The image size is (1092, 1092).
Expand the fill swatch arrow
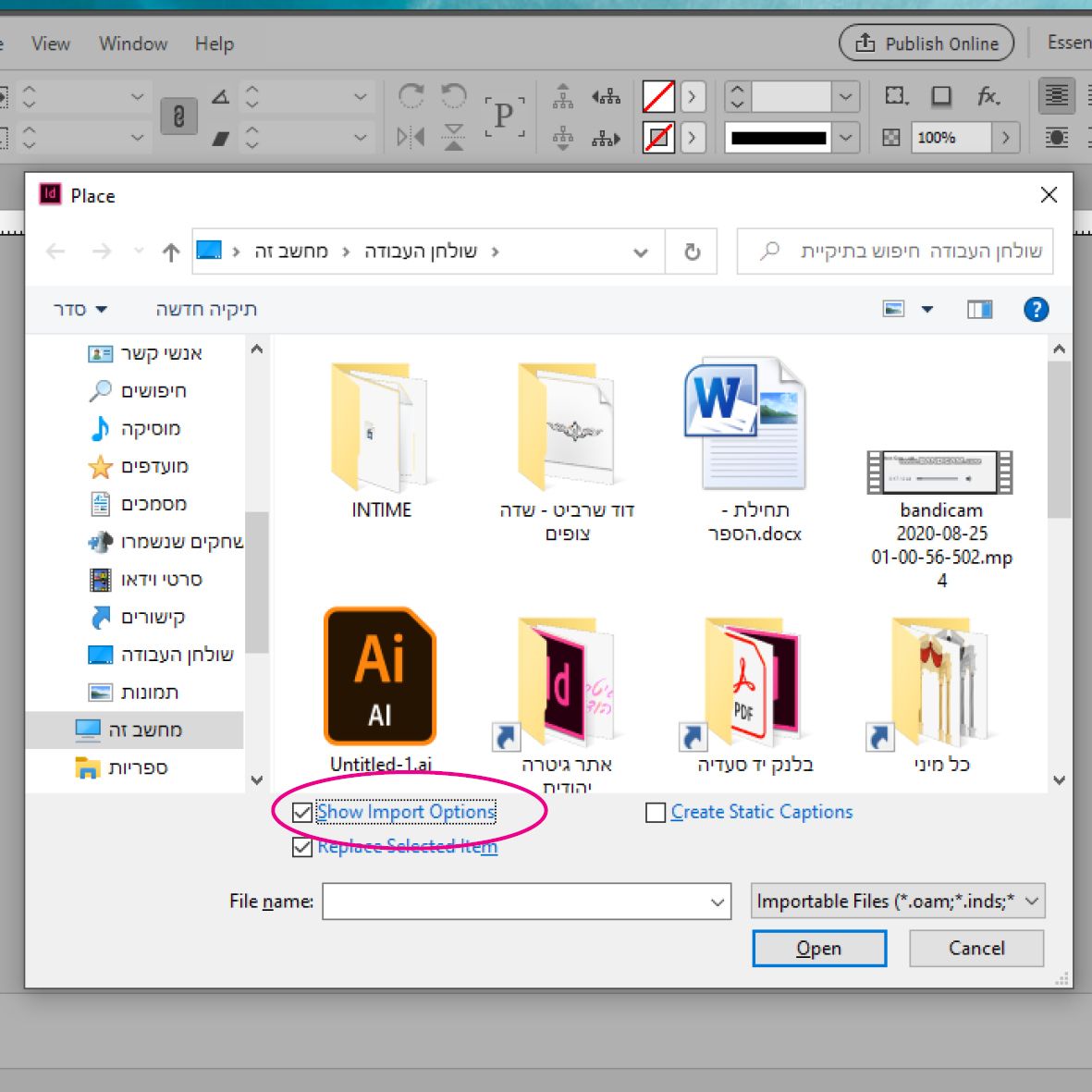pyautogui.click(x=693, y=96)
